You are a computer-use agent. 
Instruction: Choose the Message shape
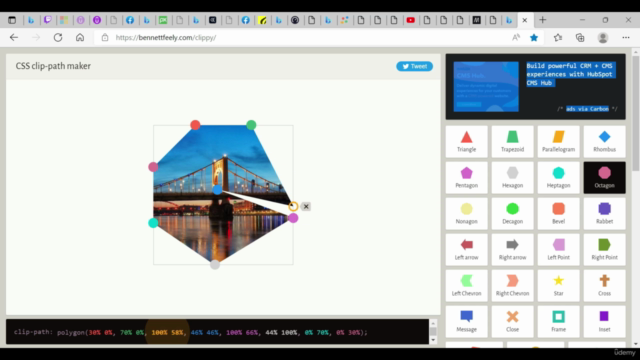467,321
